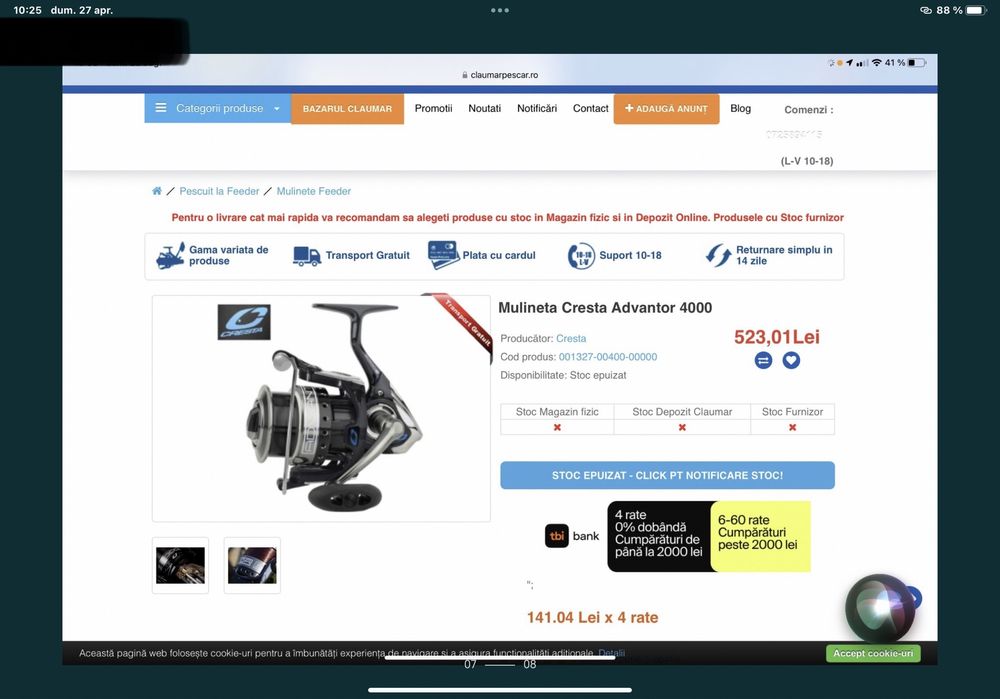Click the home breadcrumb icon
The width and height of the screenshot is (1000, 699).
(157, 191)
